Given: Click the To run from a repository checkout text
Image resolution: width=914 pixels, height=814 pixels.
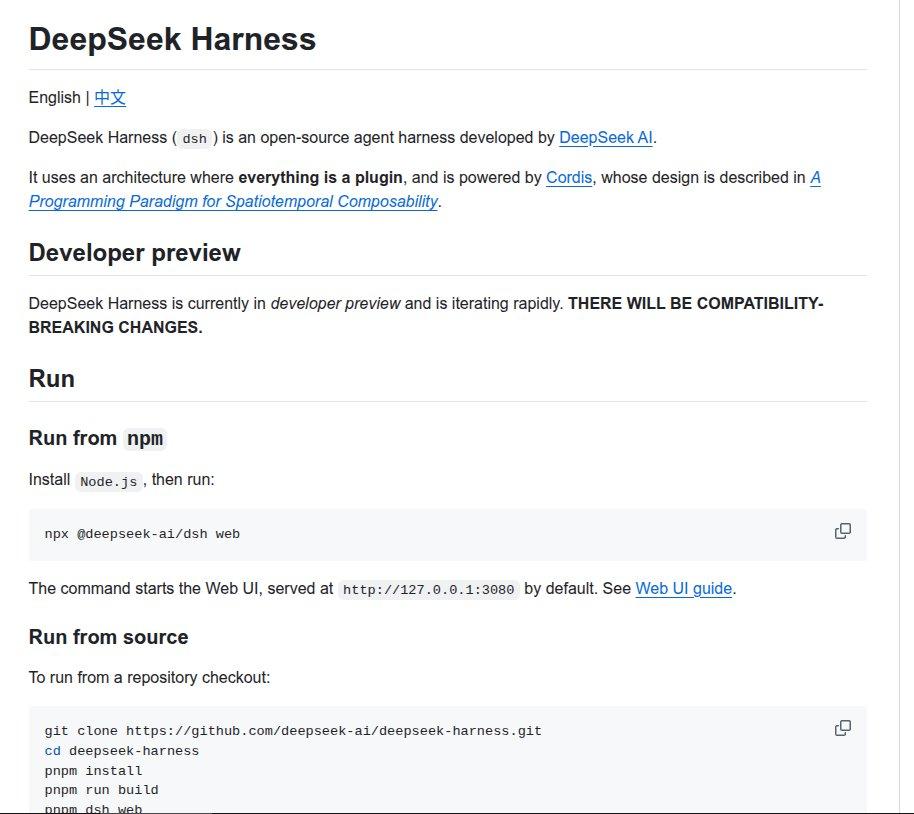Looking at the screenshot, I should [149, 678].
